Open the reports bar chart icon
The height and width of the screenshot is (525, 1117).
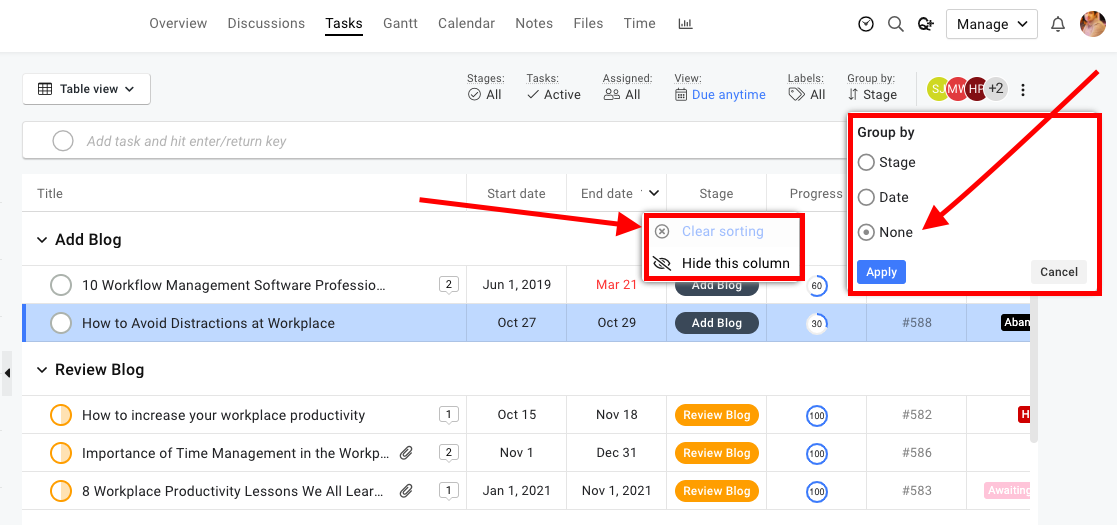click(685, 24)
